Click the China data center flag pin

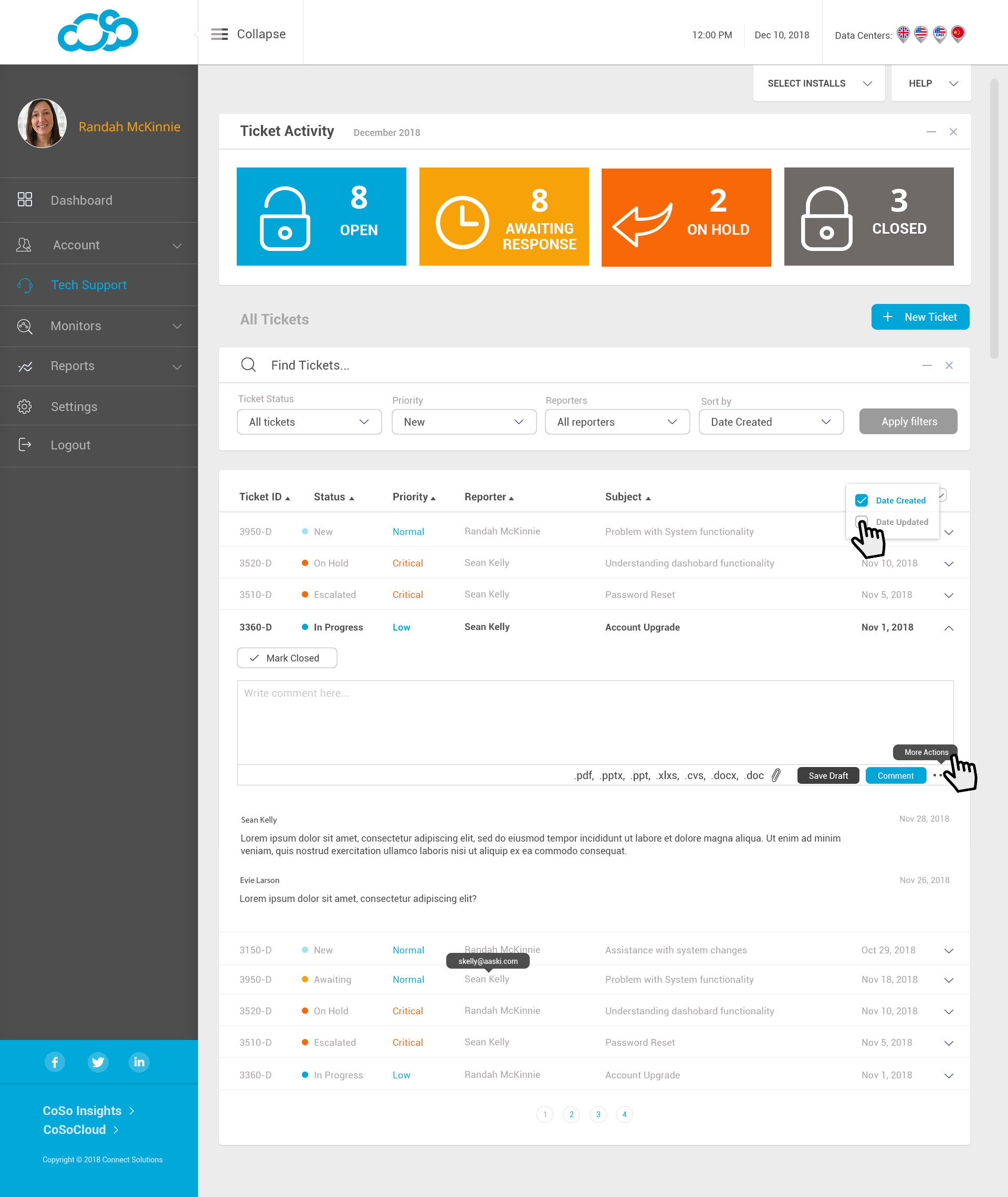(958, 34)
